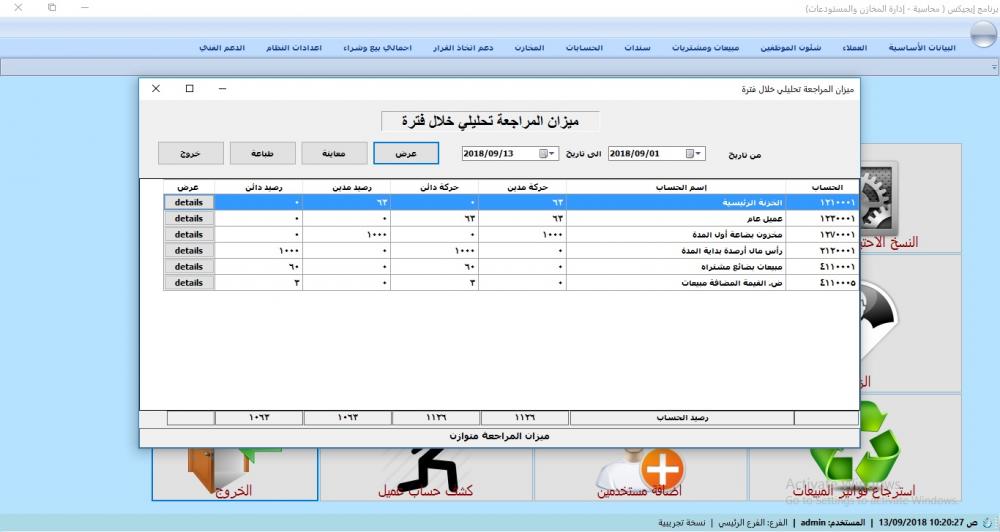Close the ميزان المراجعة تحليلي dialog
1000x532 pixels.
click(156, 89)
